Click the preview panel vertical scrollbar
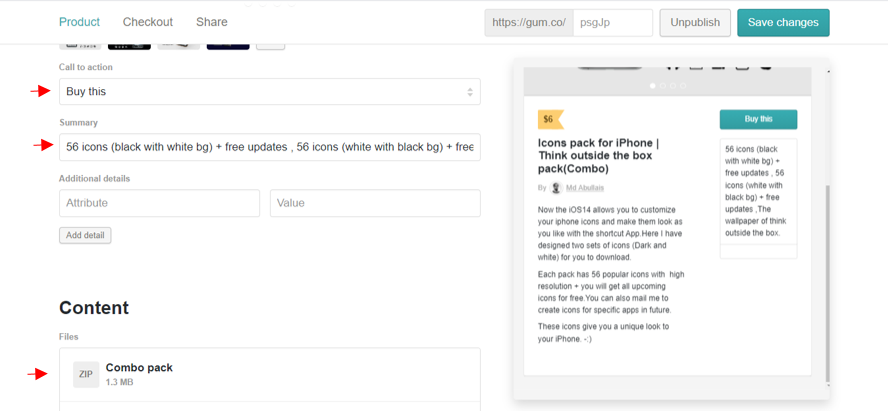The height and width of the screenshot is (411, 888). 827,280
